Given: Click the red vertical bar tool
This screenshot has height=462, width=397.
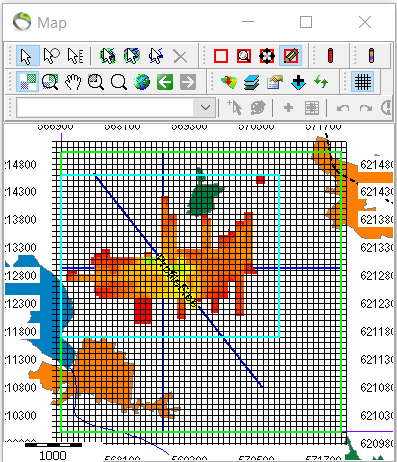Looking at the screenshot, I should (330, 56).
